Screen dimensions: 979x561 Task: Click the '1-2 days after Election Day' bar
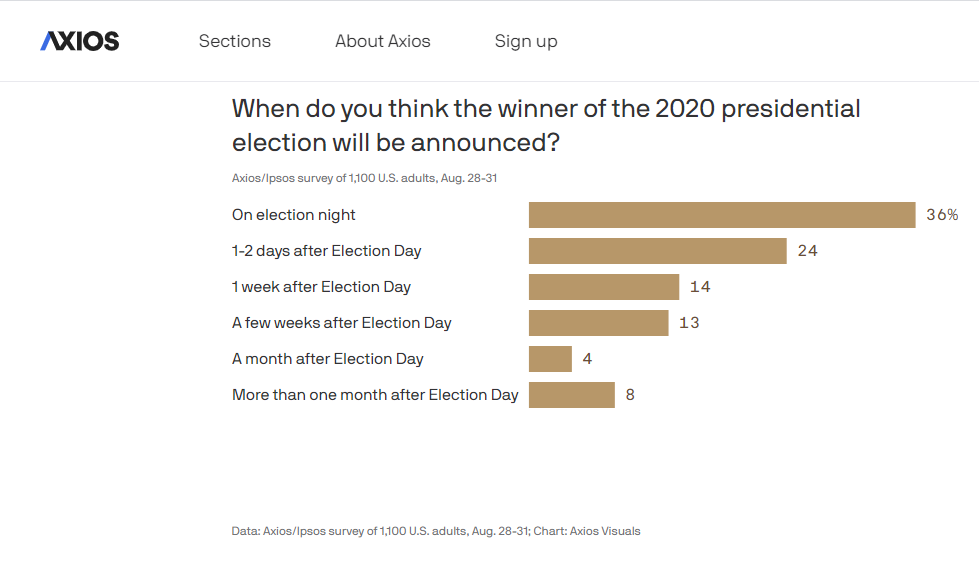click(657, 251)
